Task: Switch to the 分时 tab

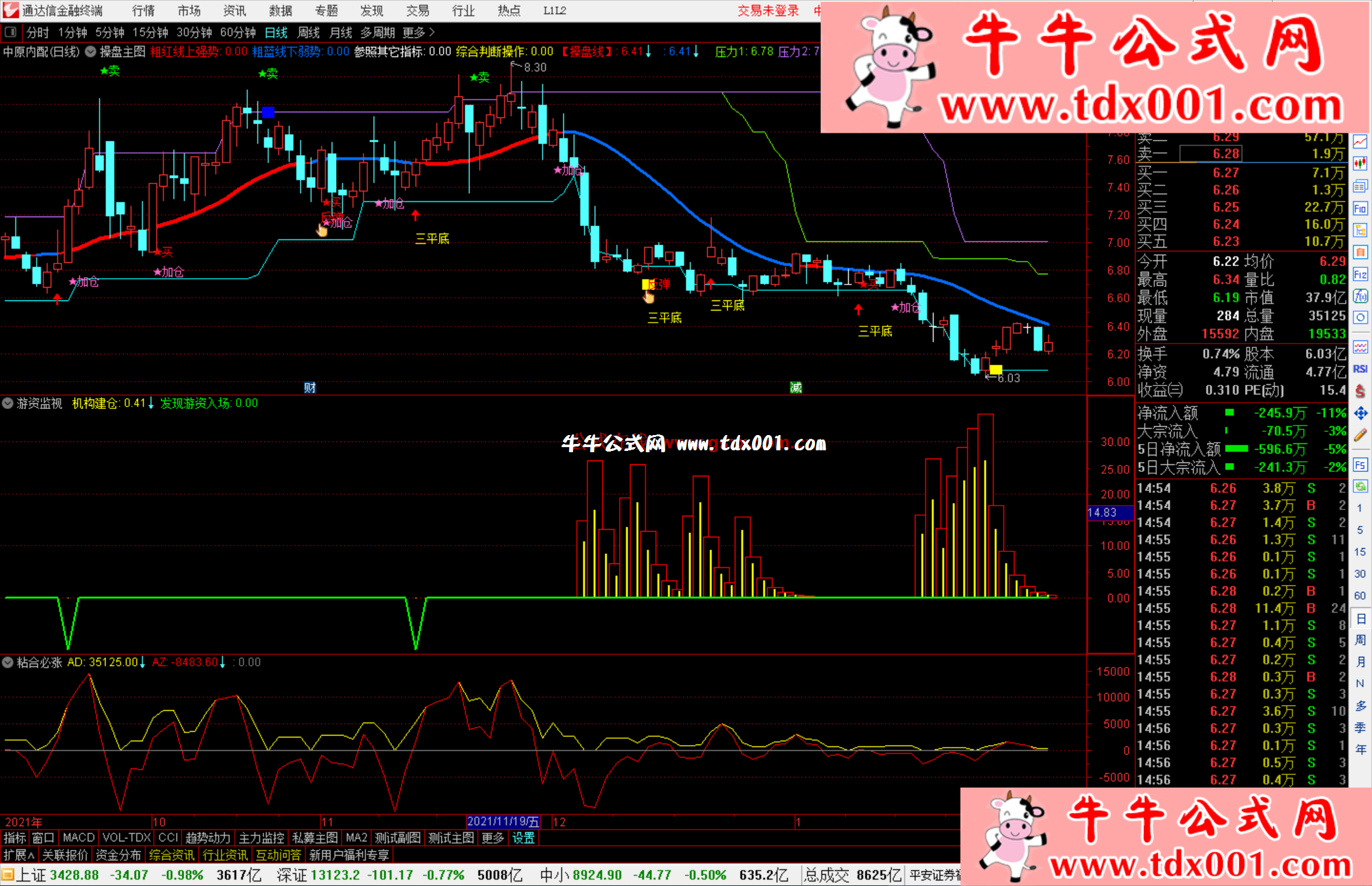Action: click(37, 32)
